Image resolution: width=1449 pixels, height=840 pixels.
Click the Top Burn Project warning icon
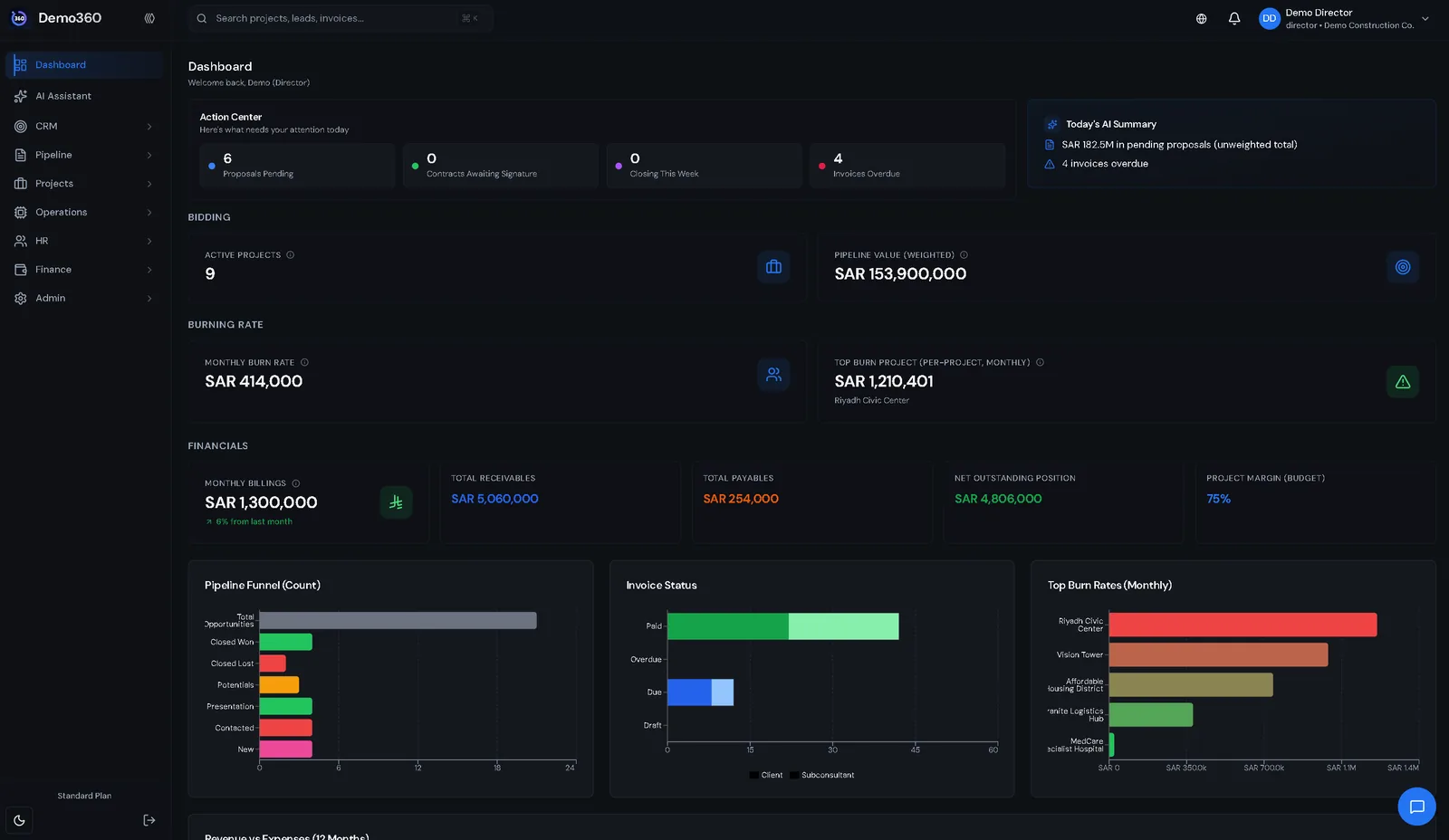[1402, 382]
